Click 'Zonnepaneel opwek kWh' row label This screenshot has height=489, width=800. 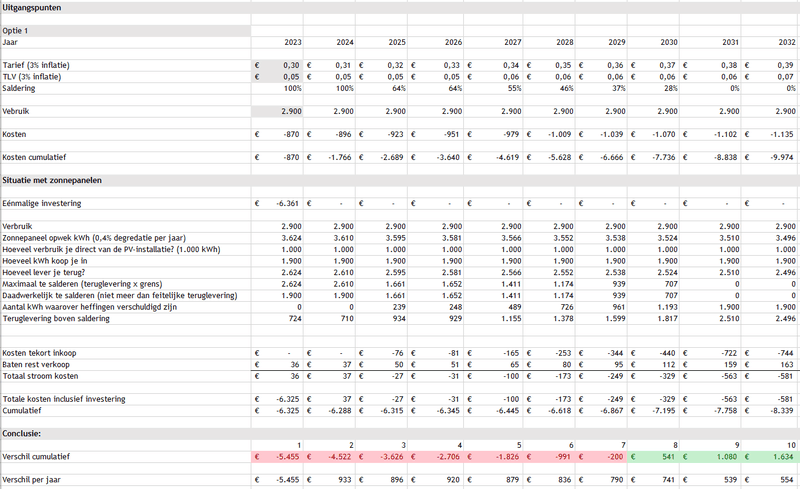coord(94,238)
